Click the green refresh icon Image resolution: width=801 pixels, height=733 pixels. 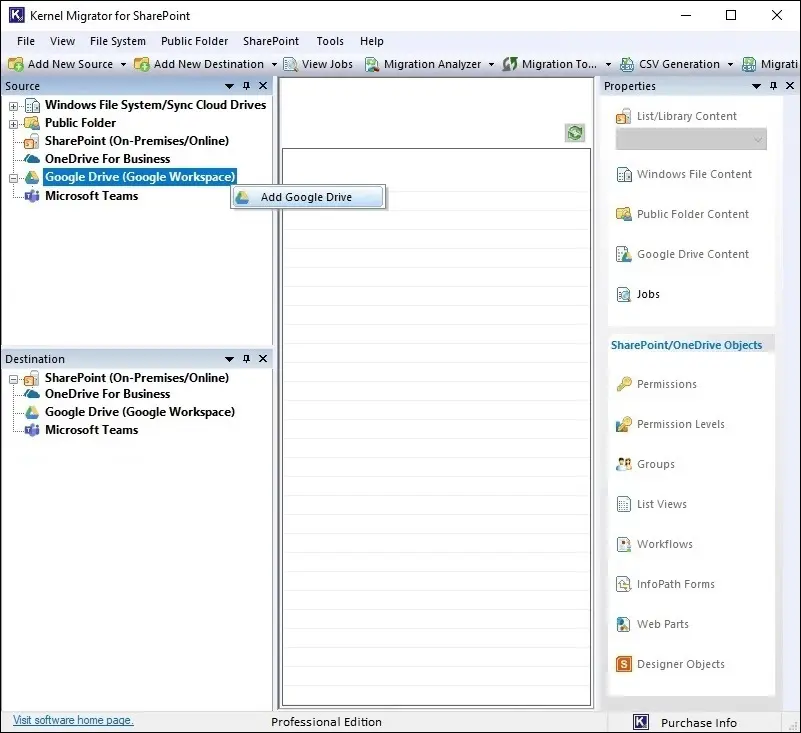click(x=575, y=133)
